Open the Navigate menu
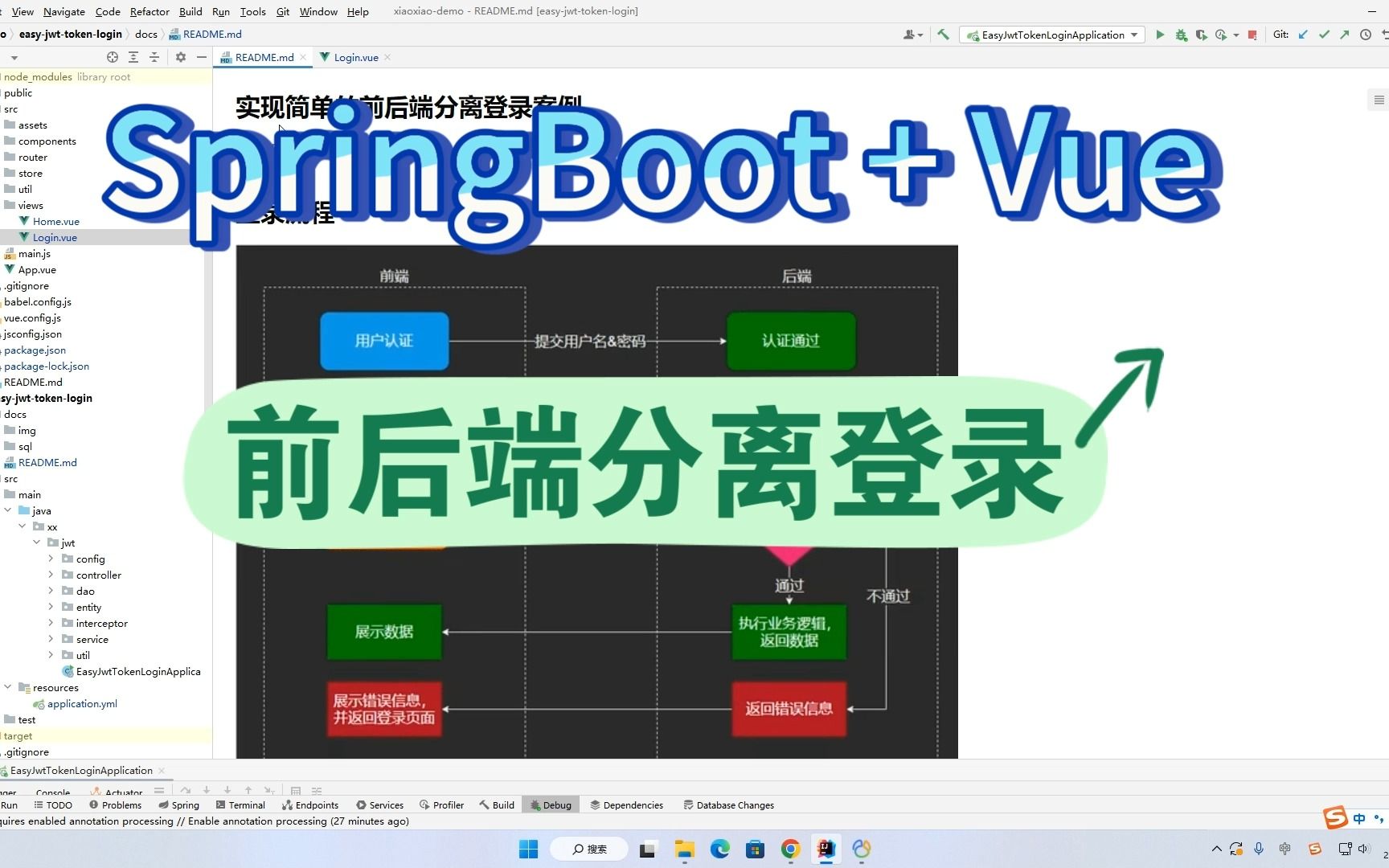 click(x=64, y=11)
